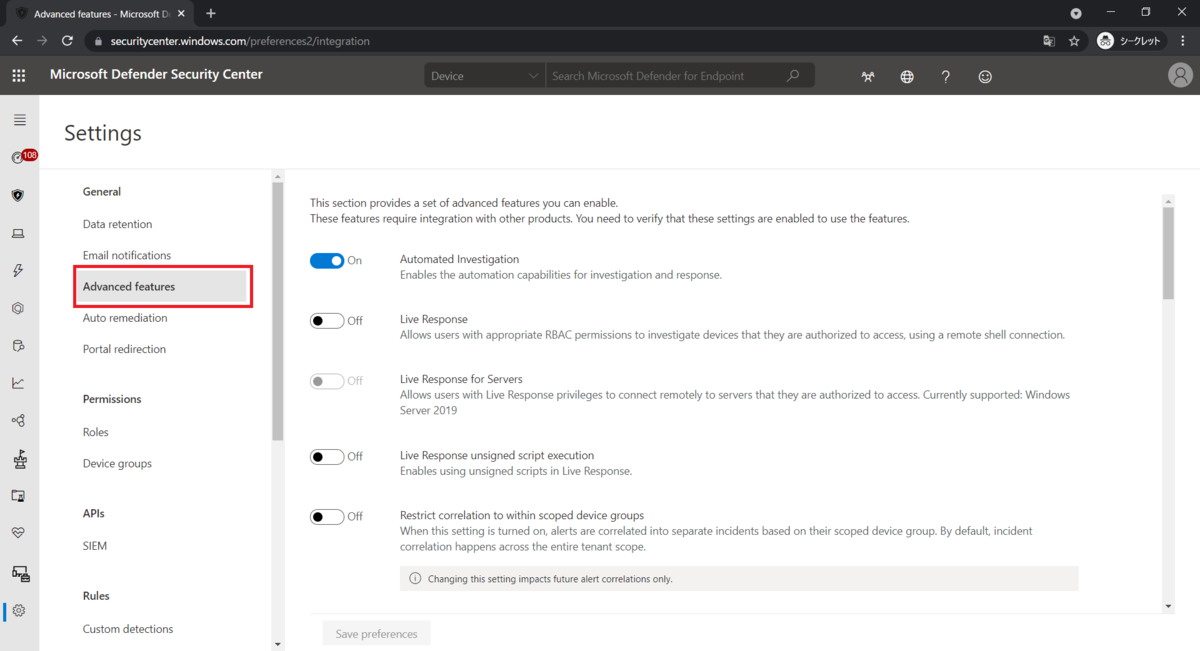Click the settings menu scrollbar thumb

[278, 312]
